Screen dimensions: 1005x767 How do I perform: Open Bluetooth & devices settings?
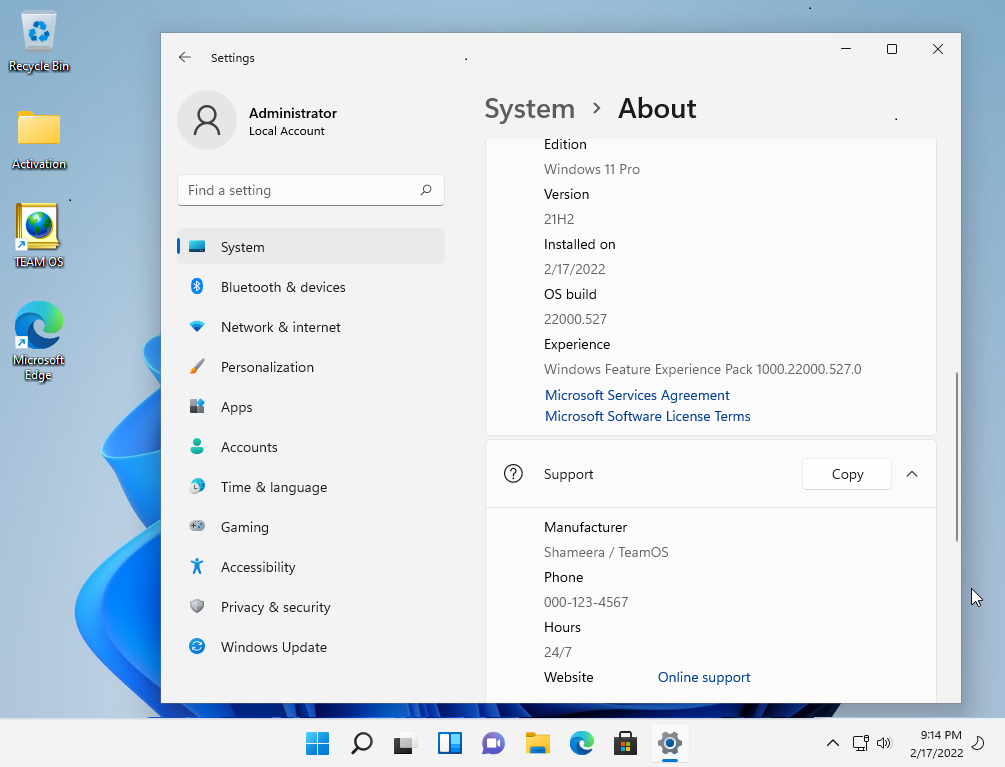(310, 287)
